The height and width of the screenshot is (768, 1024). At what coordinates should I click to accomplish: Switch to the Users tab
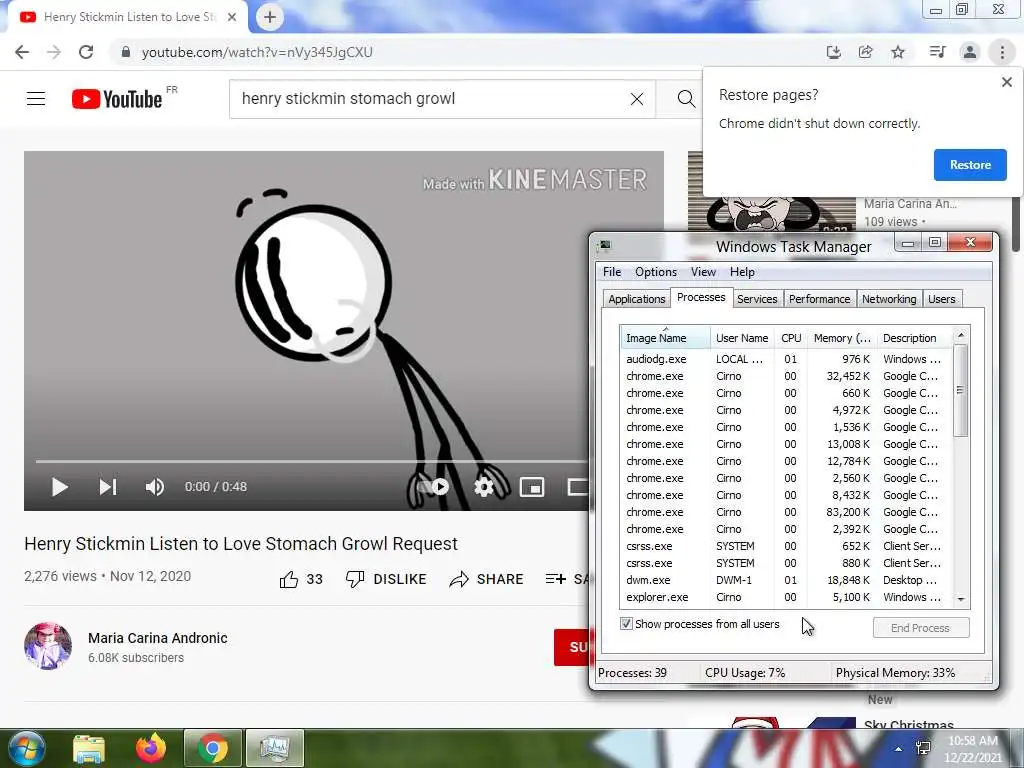941,299
